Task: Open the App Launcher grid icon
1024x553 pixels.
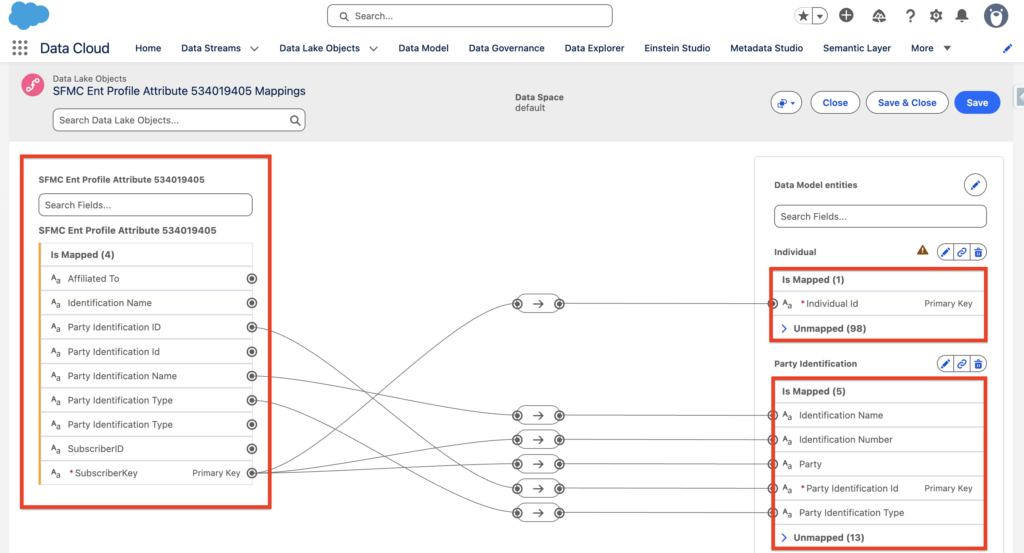Action: coord(20,48)
